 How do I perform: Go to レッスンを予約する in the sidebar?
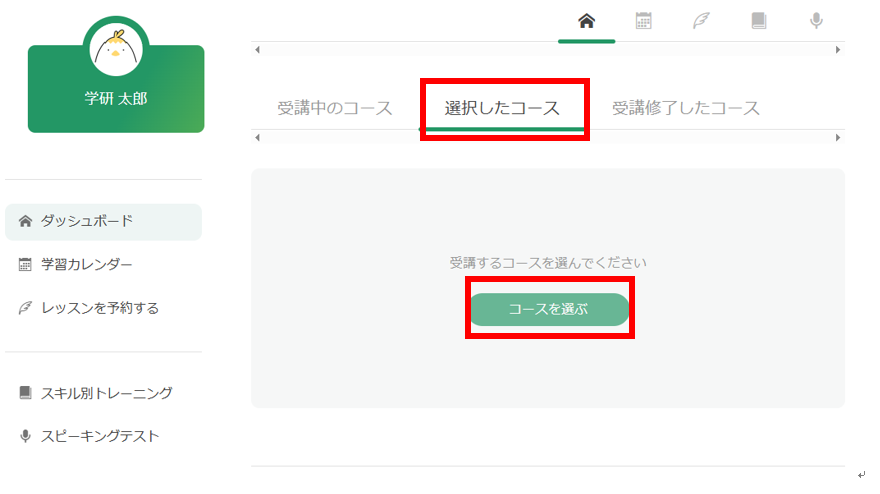pos(100,308)
